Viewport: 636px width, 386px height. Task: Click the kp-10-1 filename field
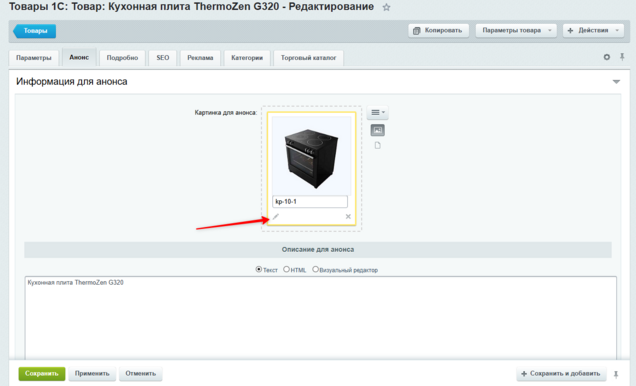(x=310, y=202)
